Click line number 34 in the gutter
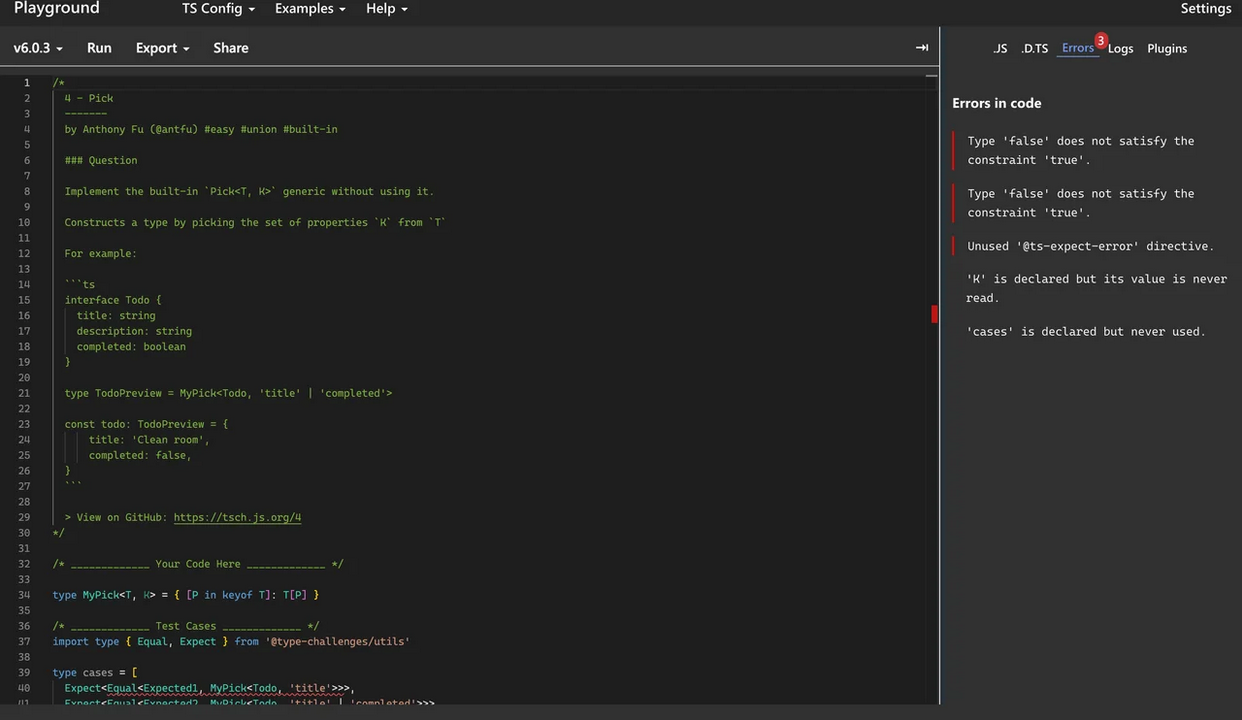The height and width of the screenshot is (720, 1242). coord(24,595)
